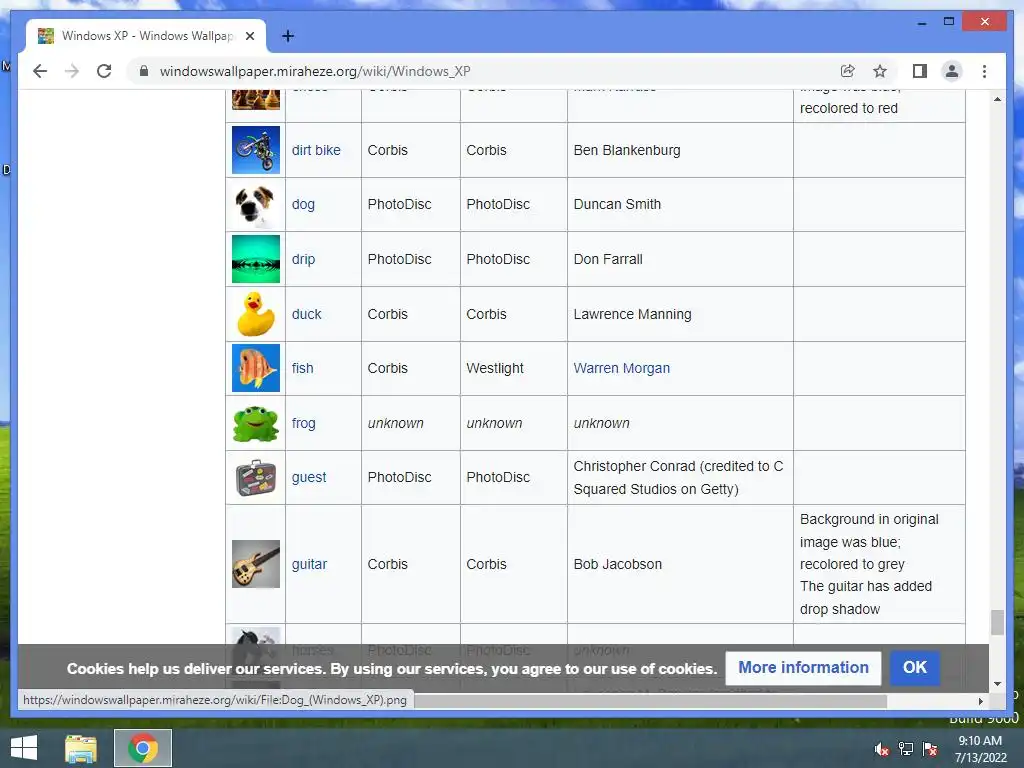The width and height of the screenshot is (1024, 768).
Task: Open the dog thumbnail image
Action: point(256,204)
